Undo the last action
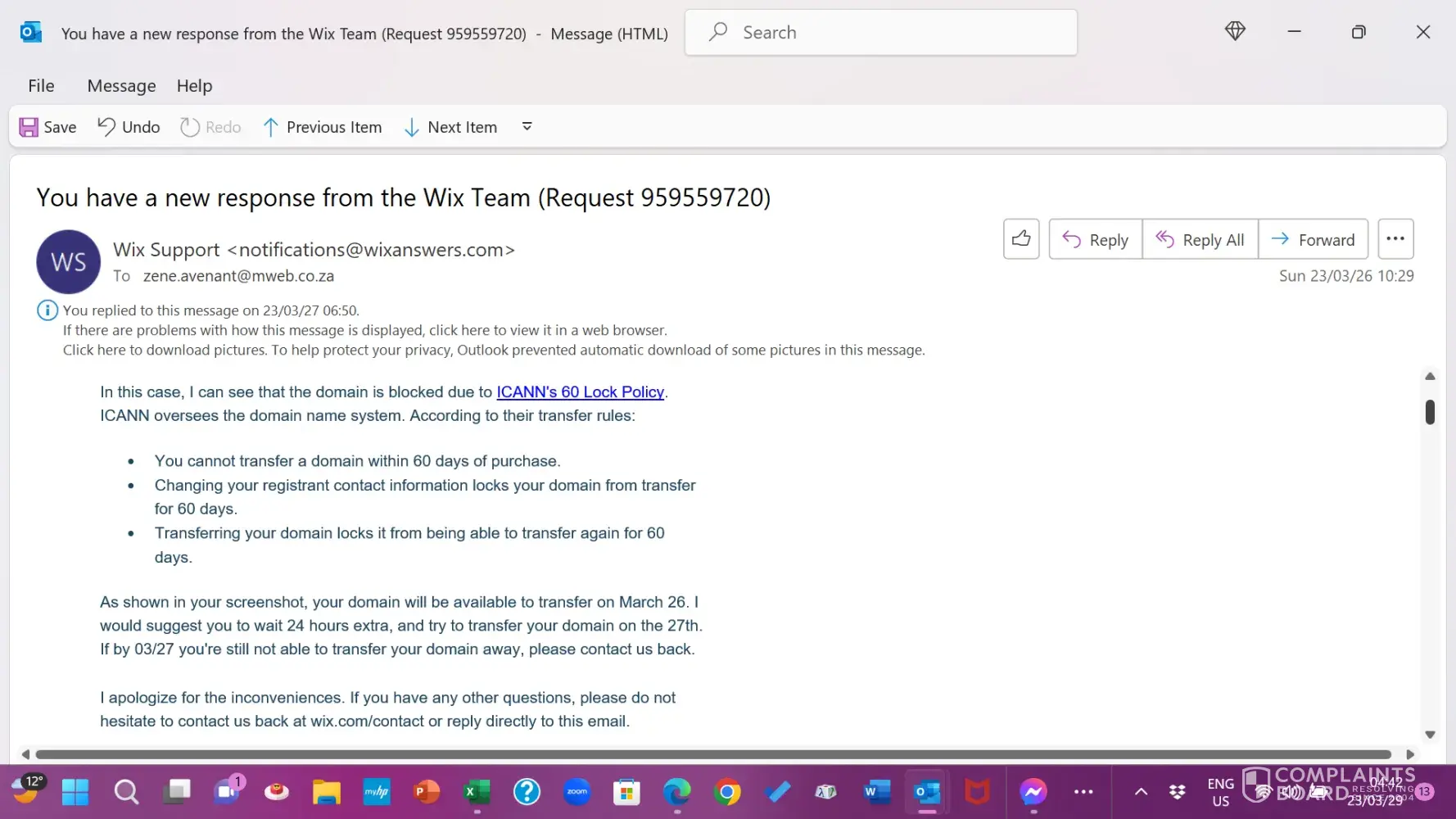The width and height of the screenshot is (1456, 819). [x=129, y=127]
